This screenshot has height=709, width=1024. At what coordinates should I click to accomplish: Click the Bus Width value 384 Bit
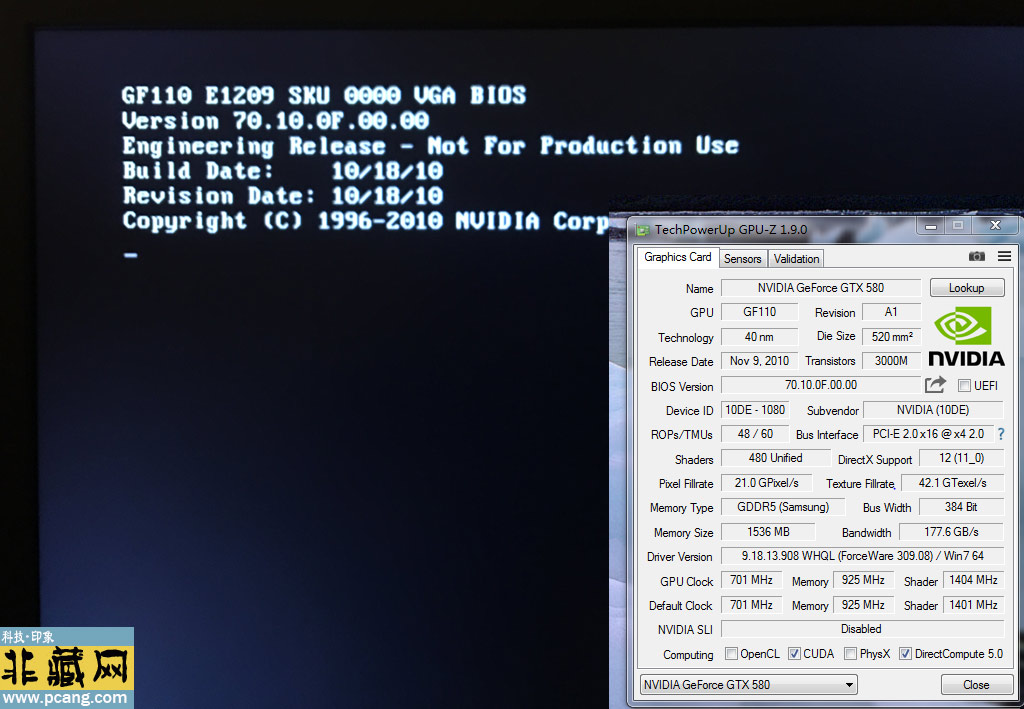961,507
